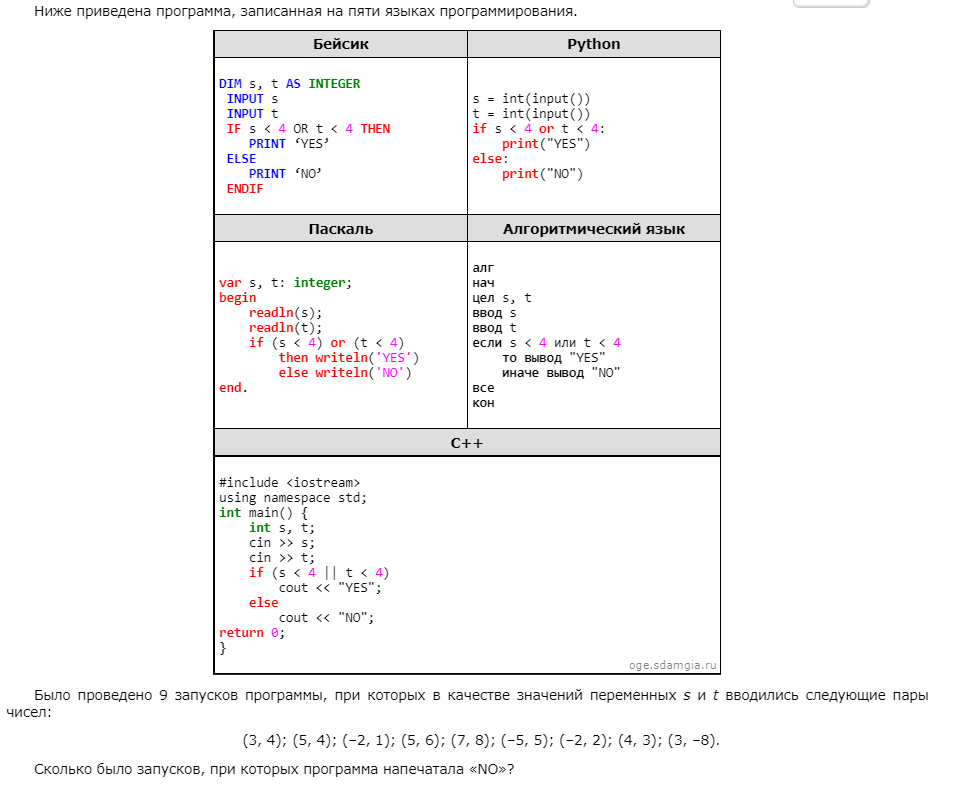Click the Алгоритмический язык table header
Screen dimensions: 974x794
point(593,229)
